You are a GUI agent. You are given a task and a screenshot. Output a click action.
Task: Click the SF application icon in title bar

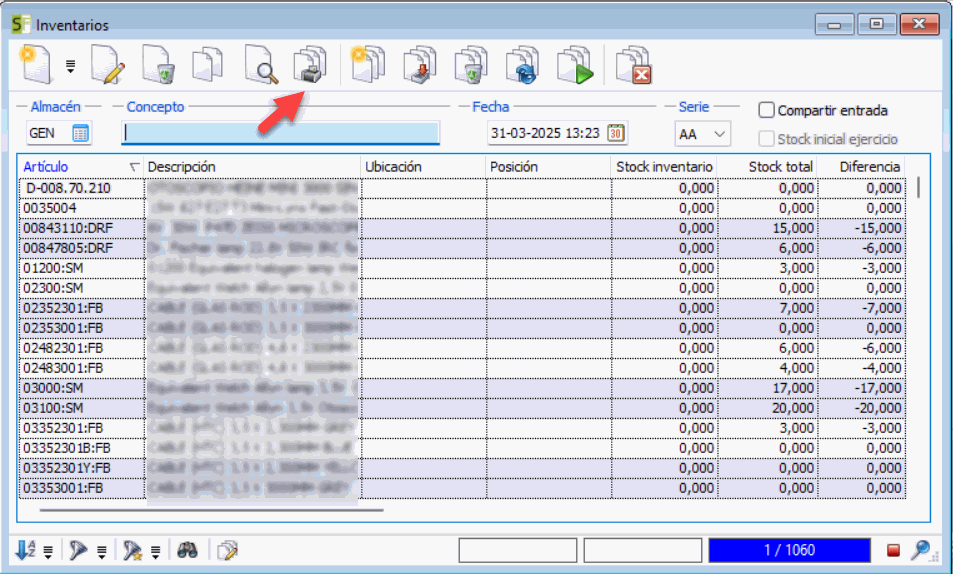pos(21,24)
